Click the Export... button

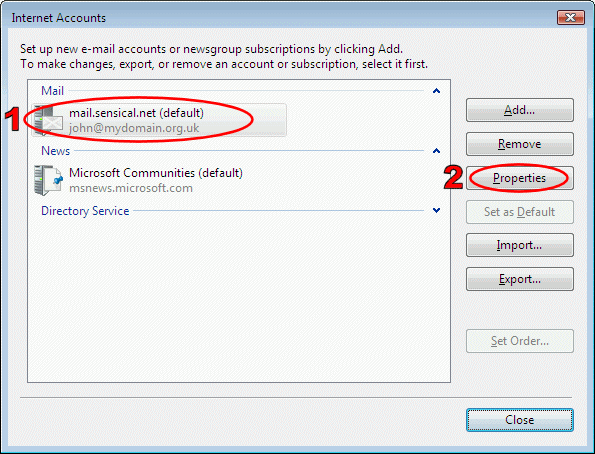[519, 279]
